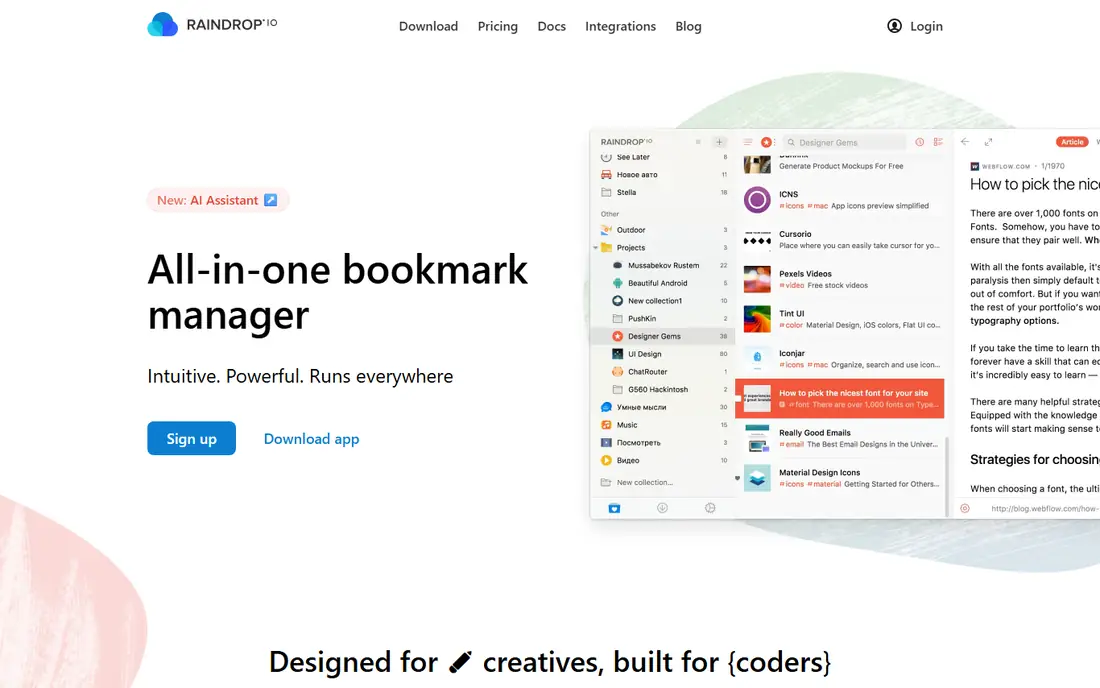Click the Android icon of Beautiful Android
1100x688 pixels.
click(x=617, y=283)
